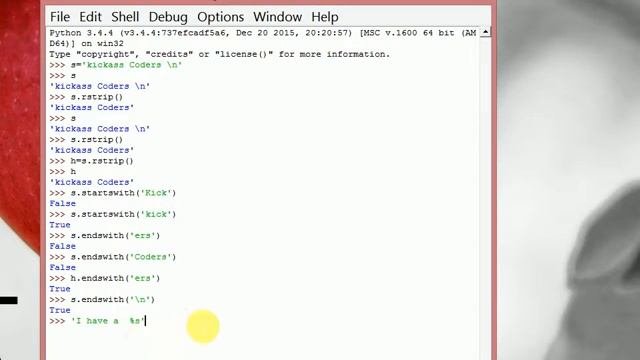Click the 'D64)] on win32' line

(87, 43)
